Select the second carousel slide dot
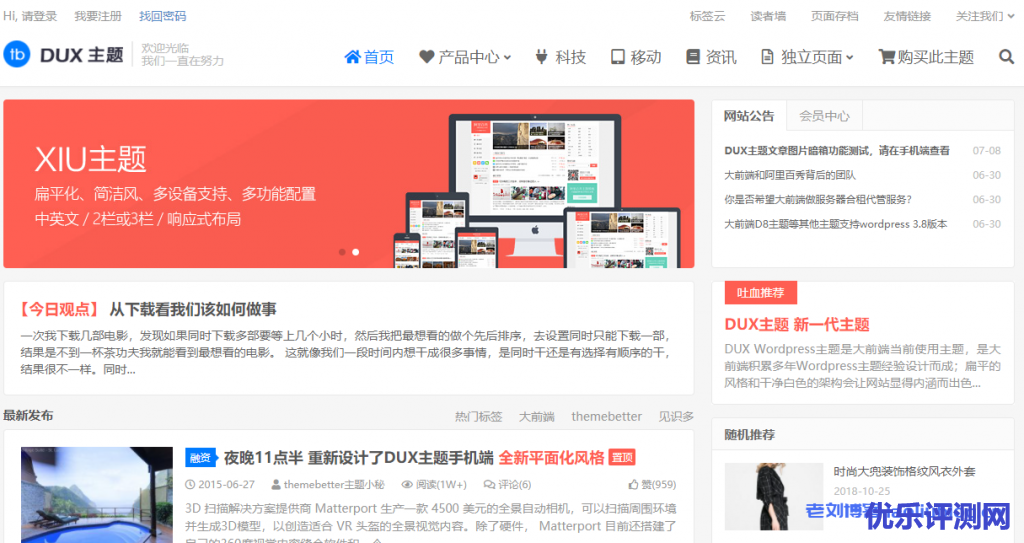 pos(355,252)
